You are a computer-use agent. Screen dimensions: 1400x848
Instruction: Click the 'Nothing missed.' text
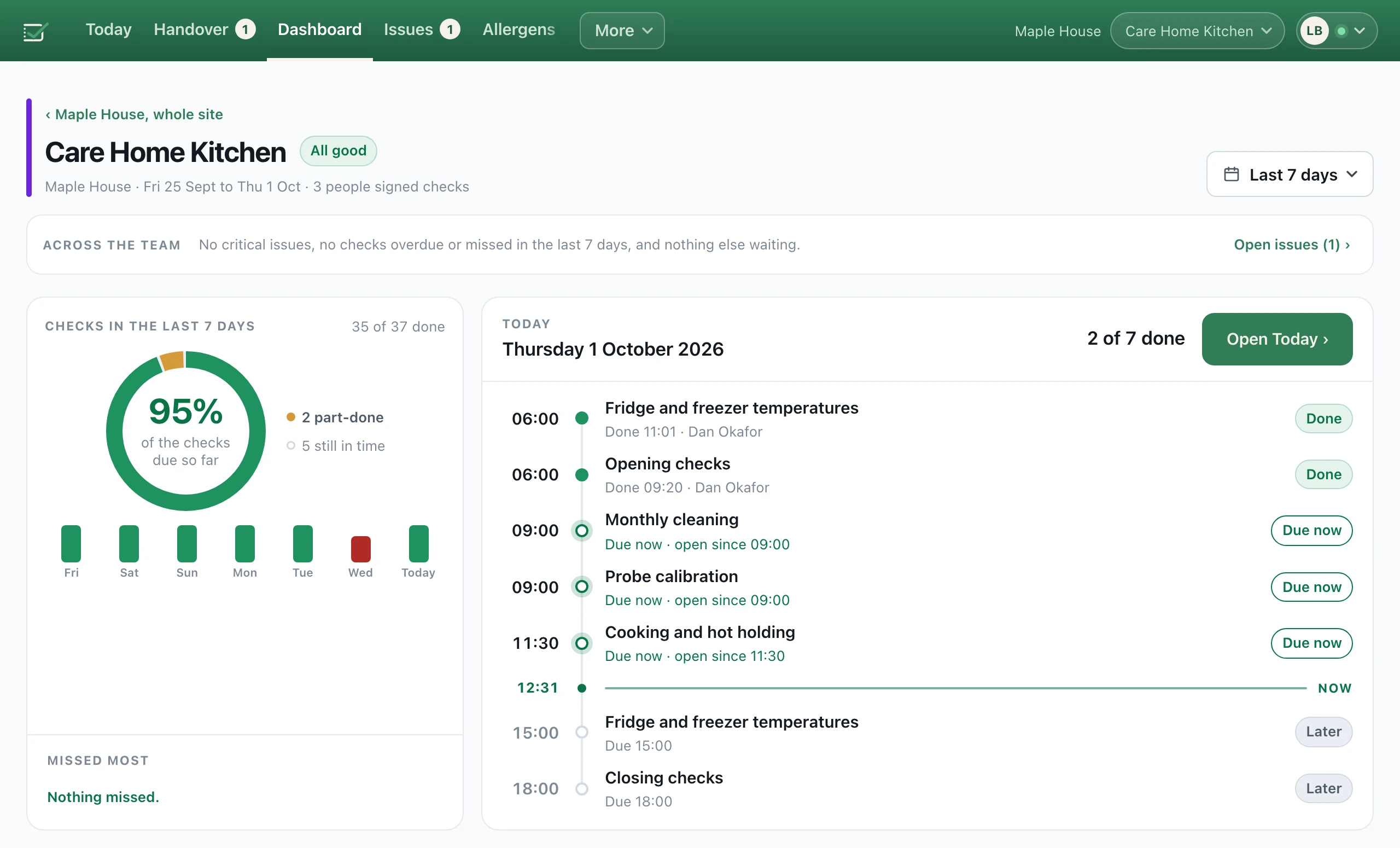click(103, 797)
